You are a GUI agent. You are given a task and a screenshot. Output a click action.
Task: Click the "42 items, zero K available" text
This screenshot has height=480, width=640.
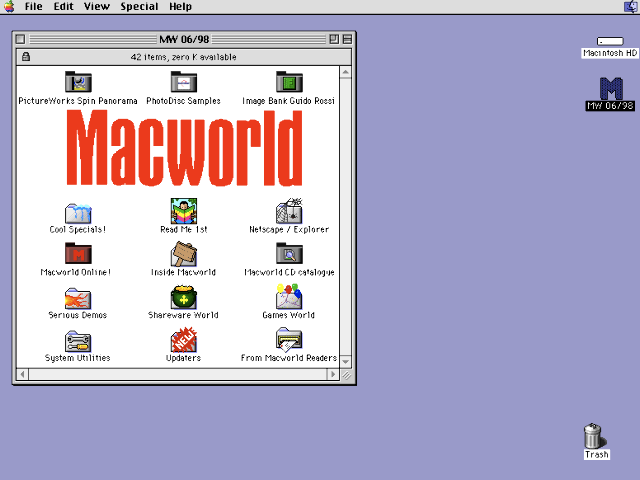tap(184, 57)
